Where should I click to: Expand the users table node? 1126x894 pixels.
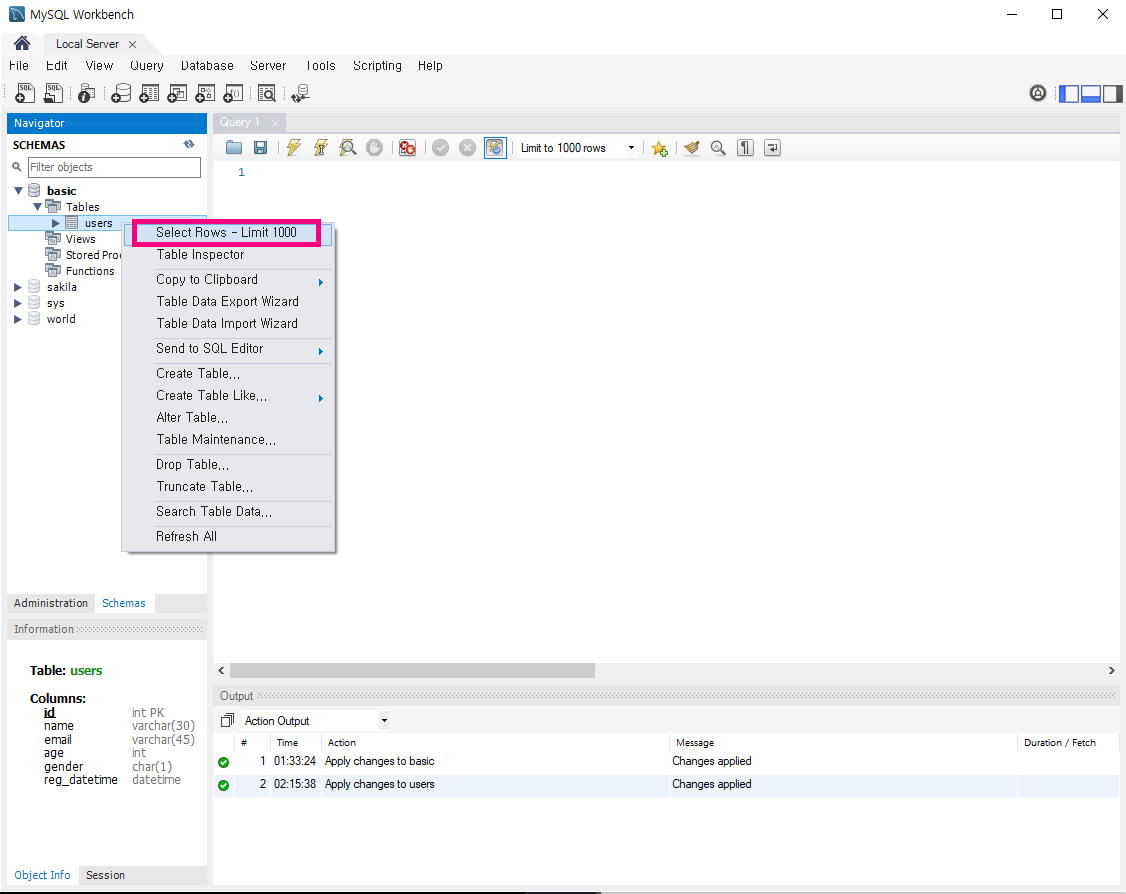55,223
